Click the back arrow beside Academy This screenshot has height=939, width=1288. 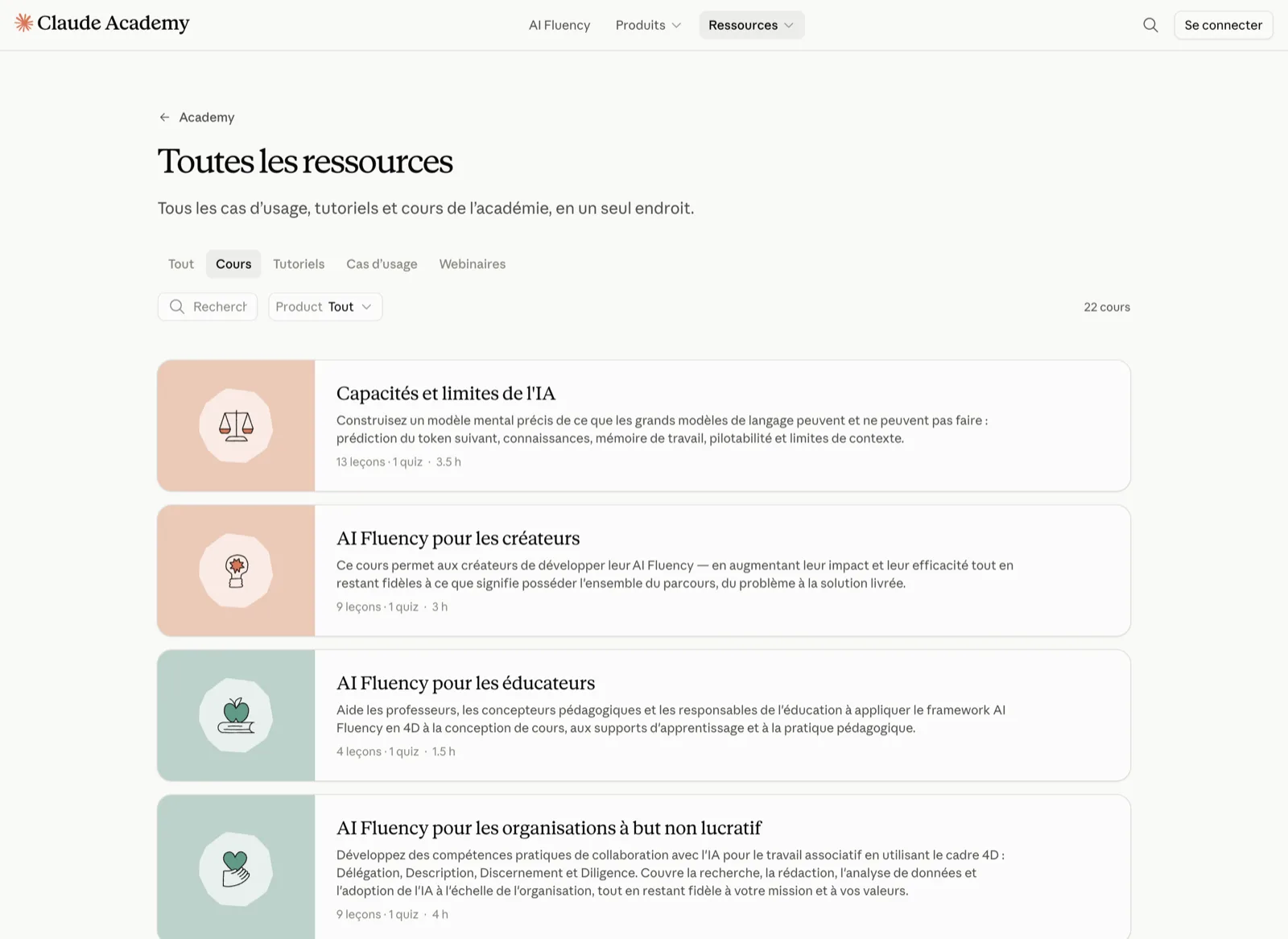click(x=164, y=118)
